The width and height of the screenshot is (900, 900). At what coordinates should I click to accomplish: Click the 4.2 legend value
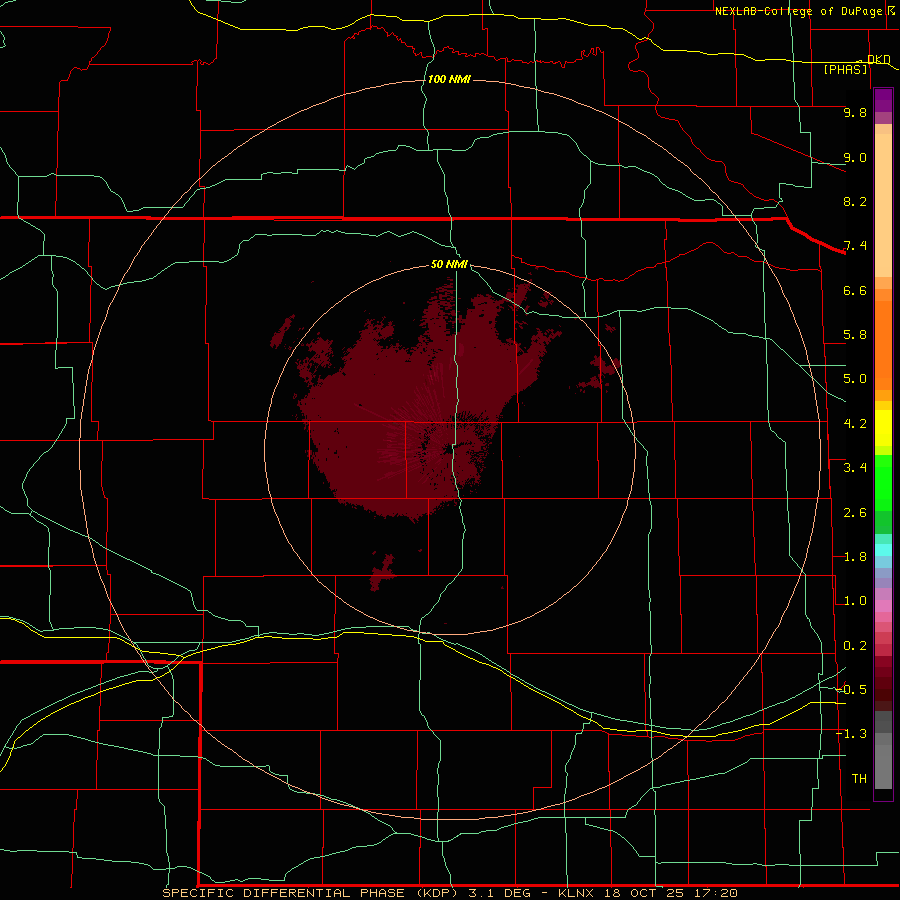point(855,424)
